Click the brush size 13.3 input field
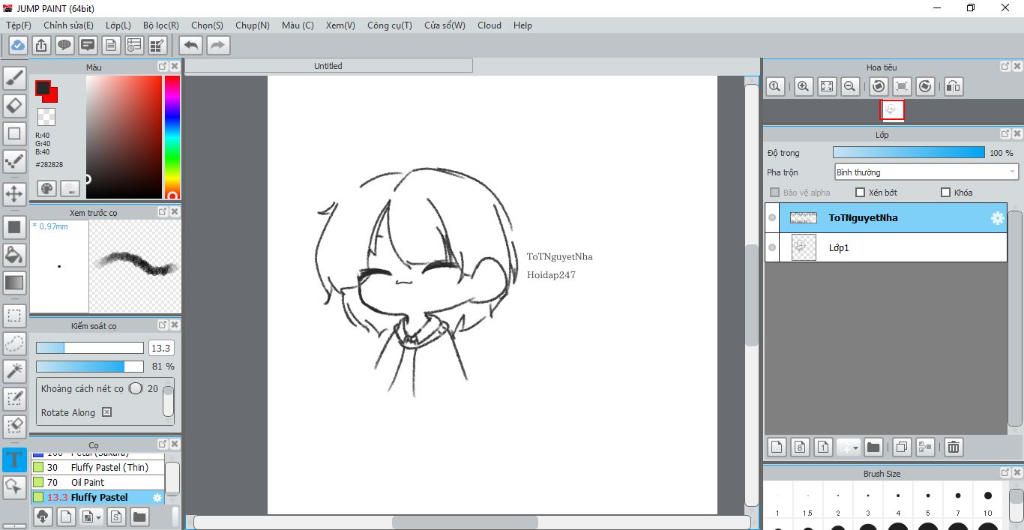The image size is (1024, 530). pos(161,348)
